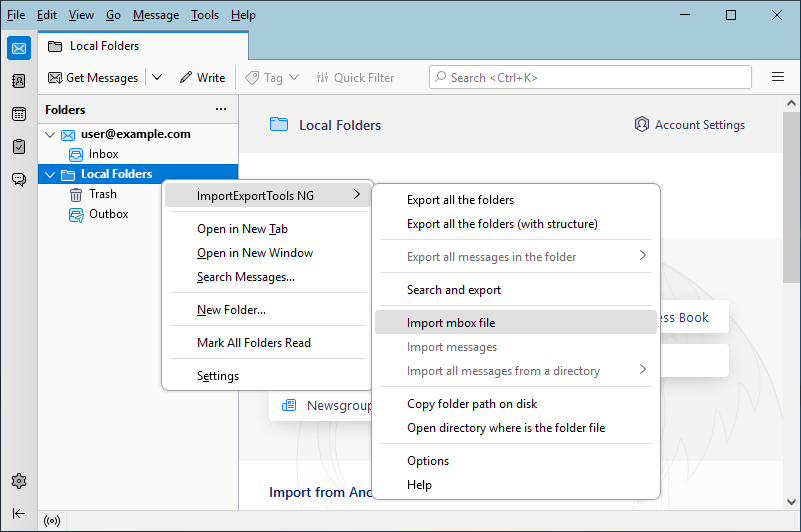The width and height of the screenshot is (801, 532).
Task: Open Settings gear in spaces toolbar
Action: coord(19,481)
